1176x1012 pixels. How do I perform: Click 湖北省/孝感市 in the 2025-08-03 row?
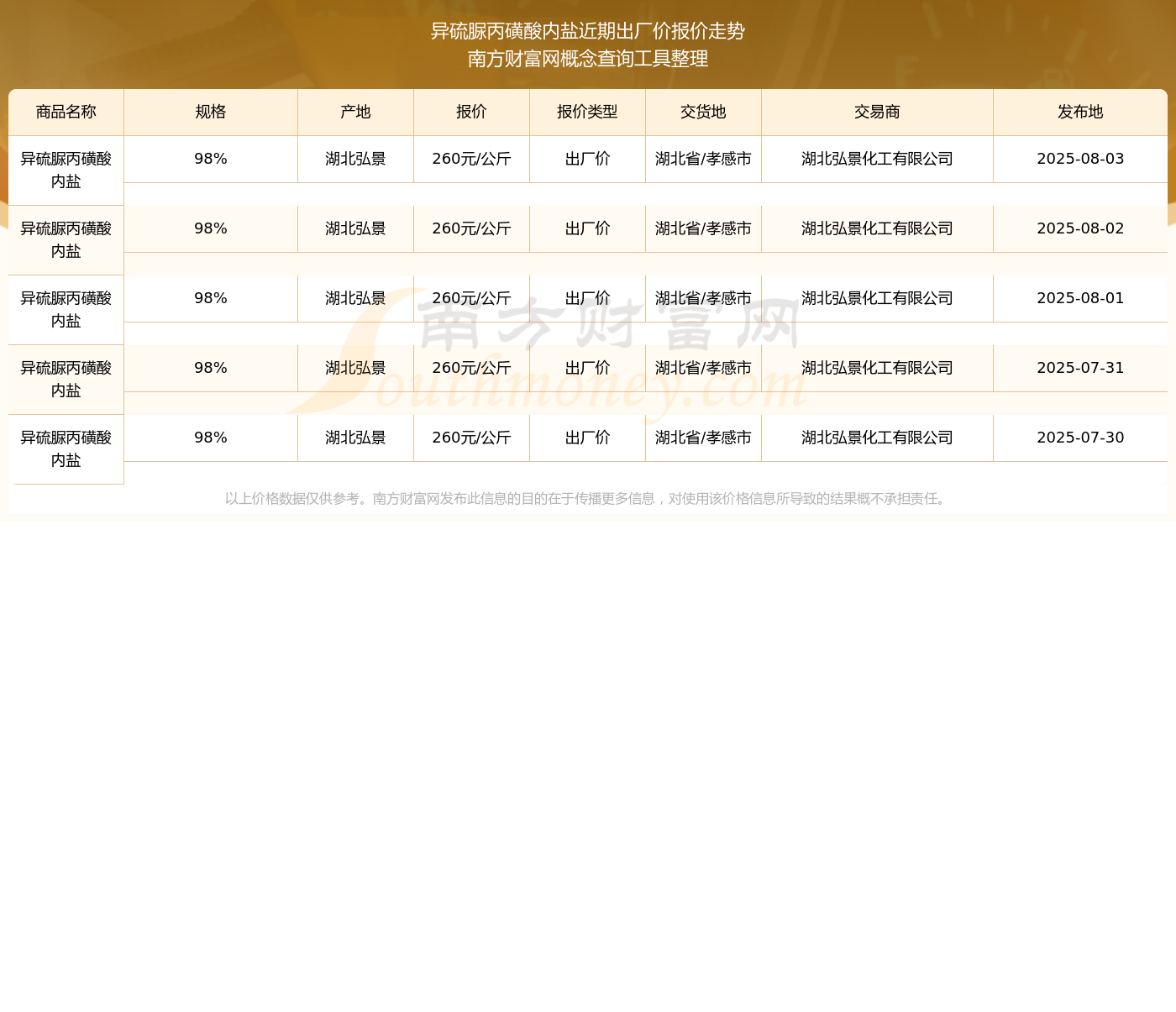point(704,160)
